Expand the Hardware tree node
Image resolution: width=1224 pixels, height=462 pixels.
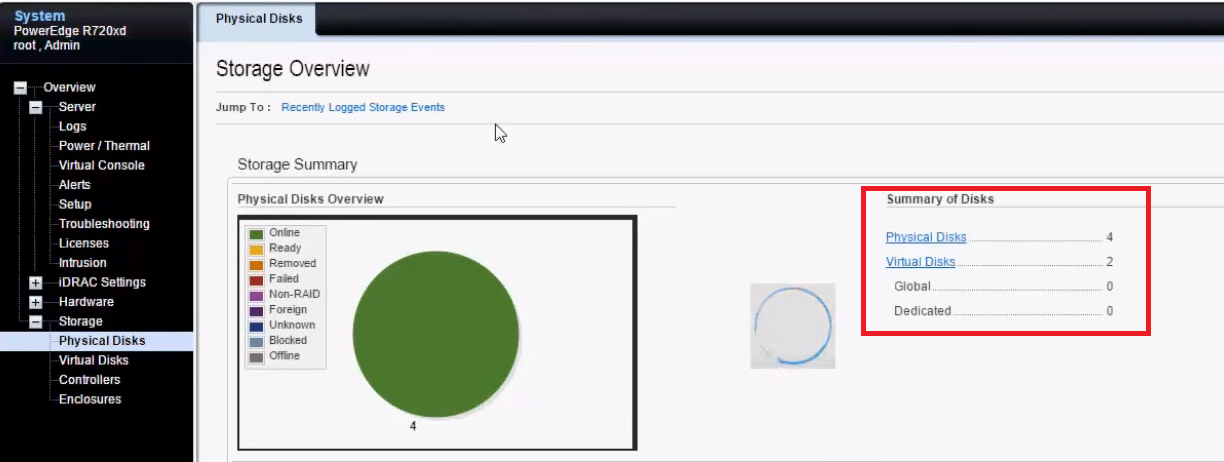pos(36,302)
